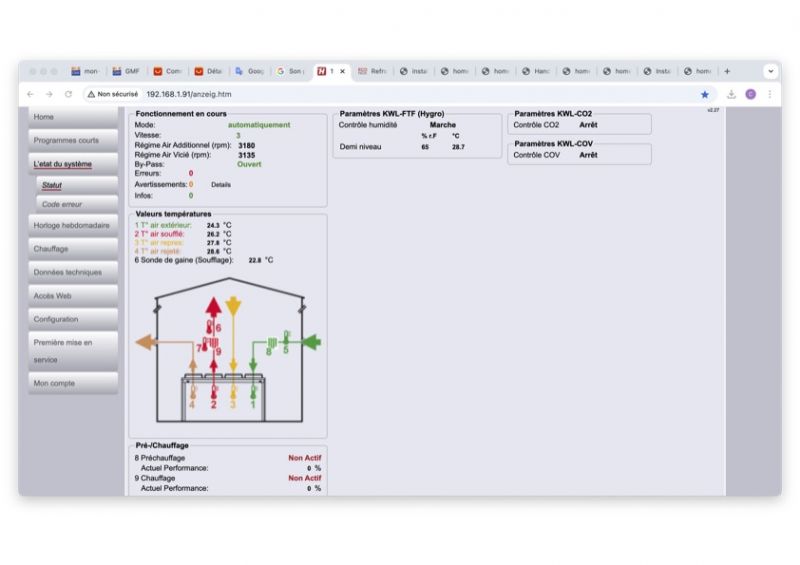Click the 'Non sécurisé' site info badge
800x565 pixels.
(112, 94)
